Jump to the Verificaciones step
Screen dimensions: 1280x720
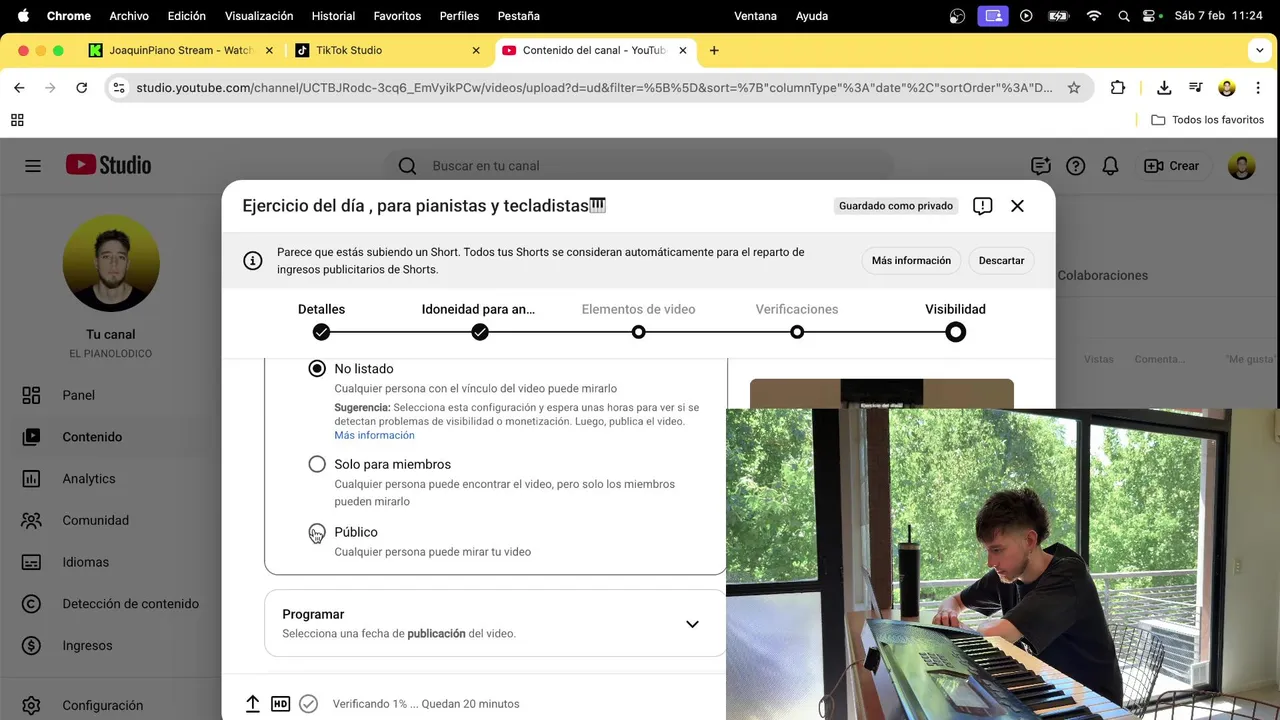[797, 321]
